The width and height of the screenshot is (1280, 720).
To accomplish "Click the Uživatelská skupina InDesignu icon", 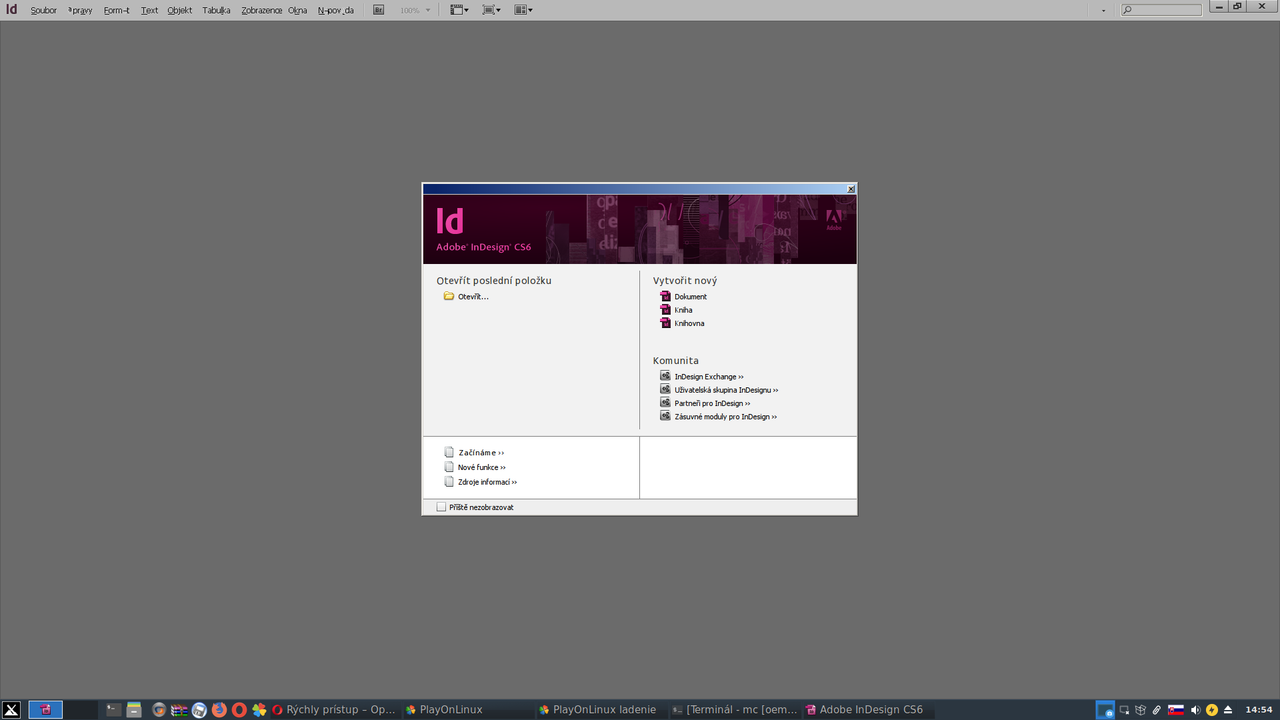I will 665,389.
